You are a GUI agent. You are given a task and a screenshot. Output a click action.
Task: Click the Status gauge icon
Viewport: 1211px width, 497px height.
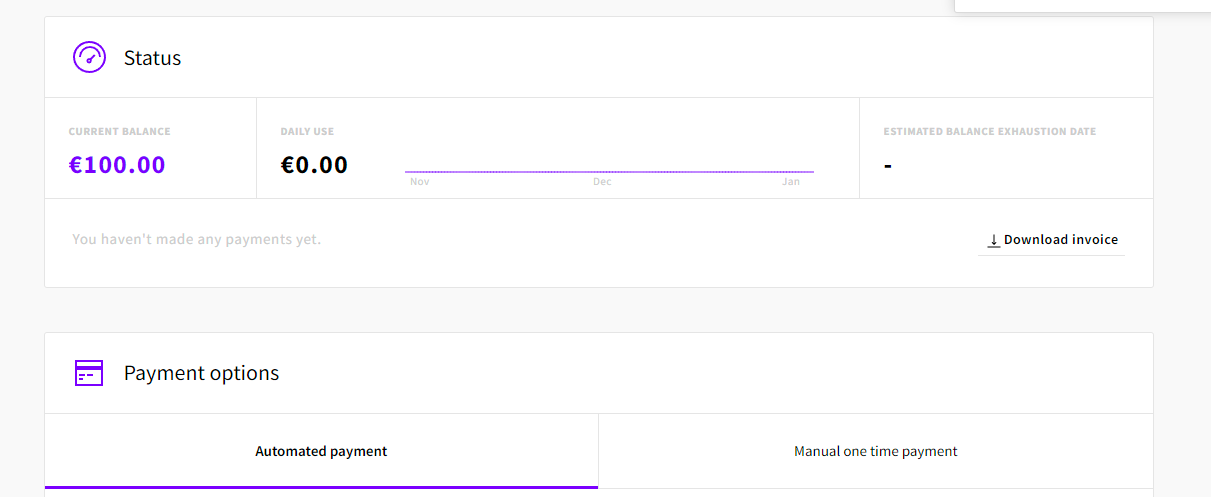89,57
